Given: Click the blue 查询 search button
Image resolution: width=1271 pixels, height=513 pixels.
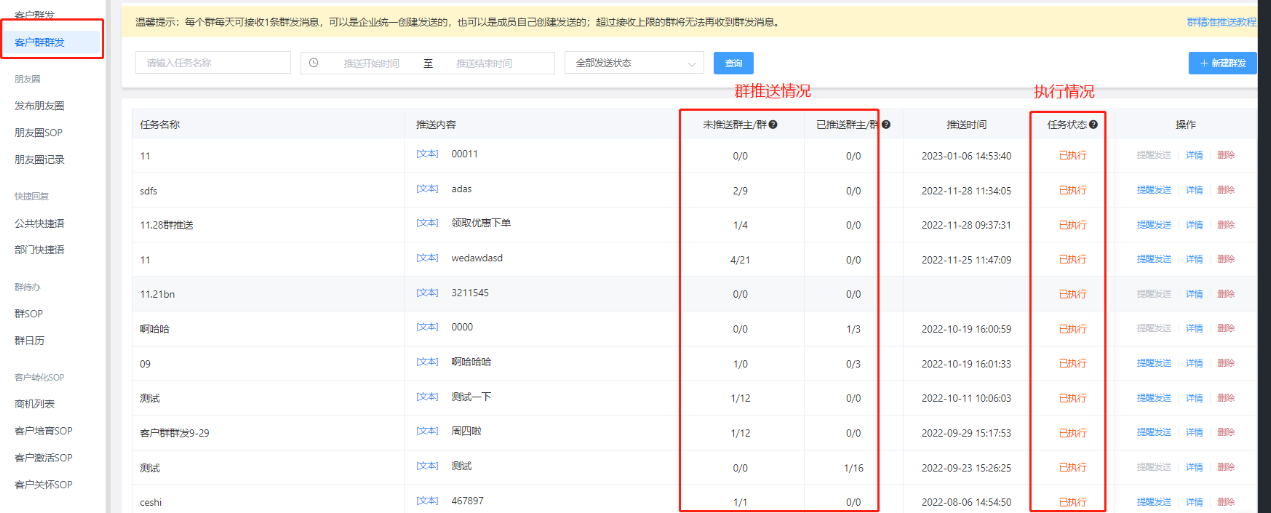Looking at the screenshot, I should coord(733,63).
